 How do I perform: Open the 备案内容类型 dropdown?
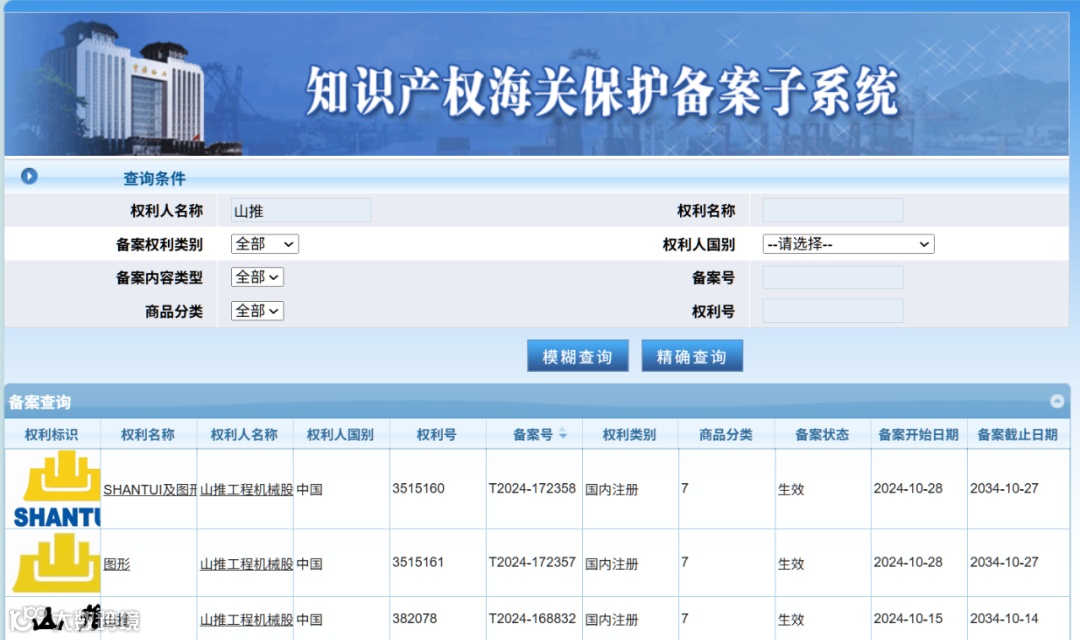(257, 277)
